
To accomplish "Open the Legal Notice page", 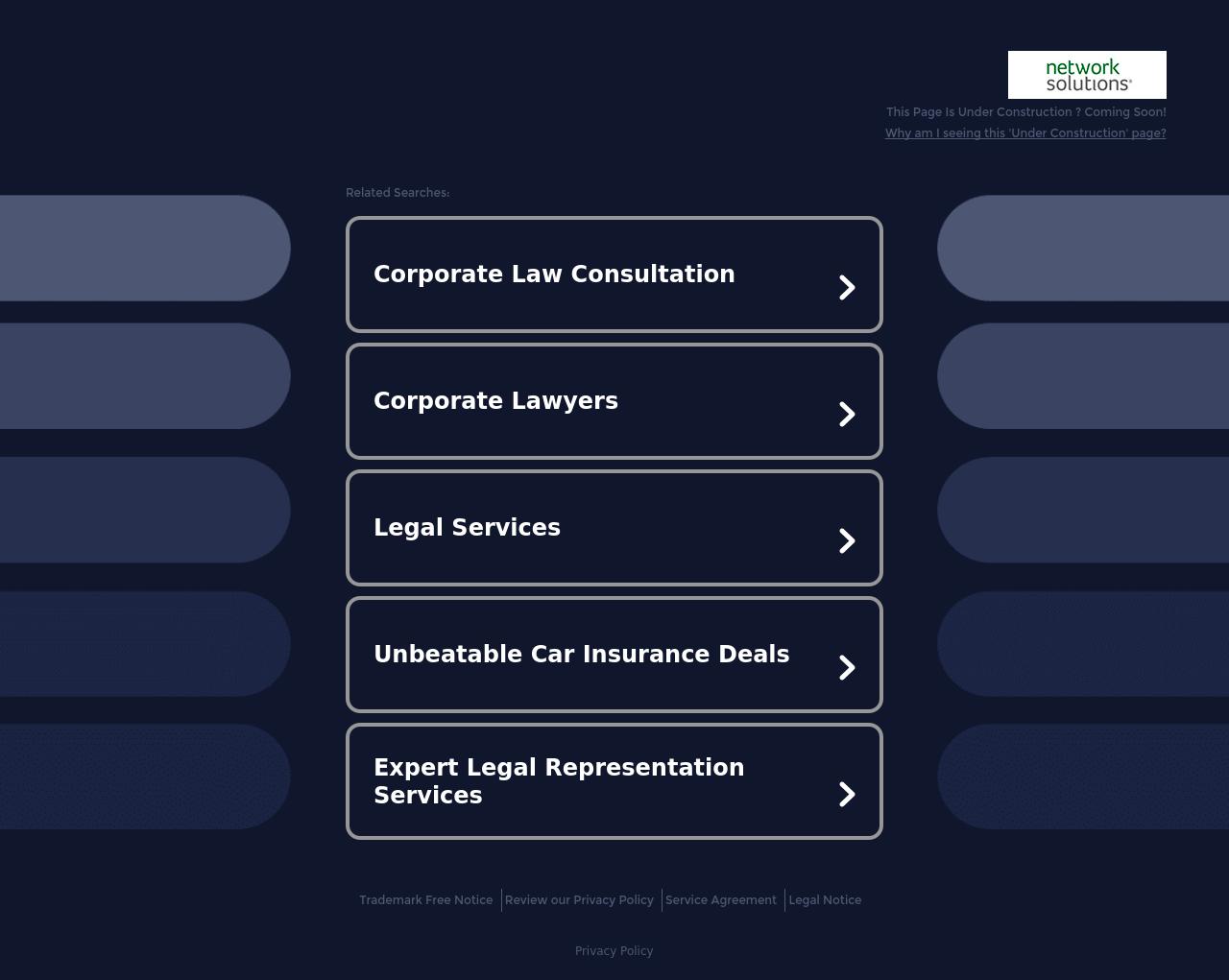I will (825, 900).
